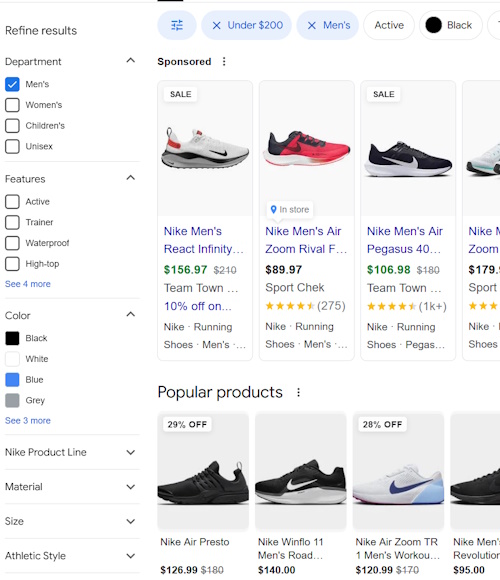This screenshot has height=580, width=500.
Task: Open Nike Men's Air Pegasus 40 link
Action: pos(405,240)
